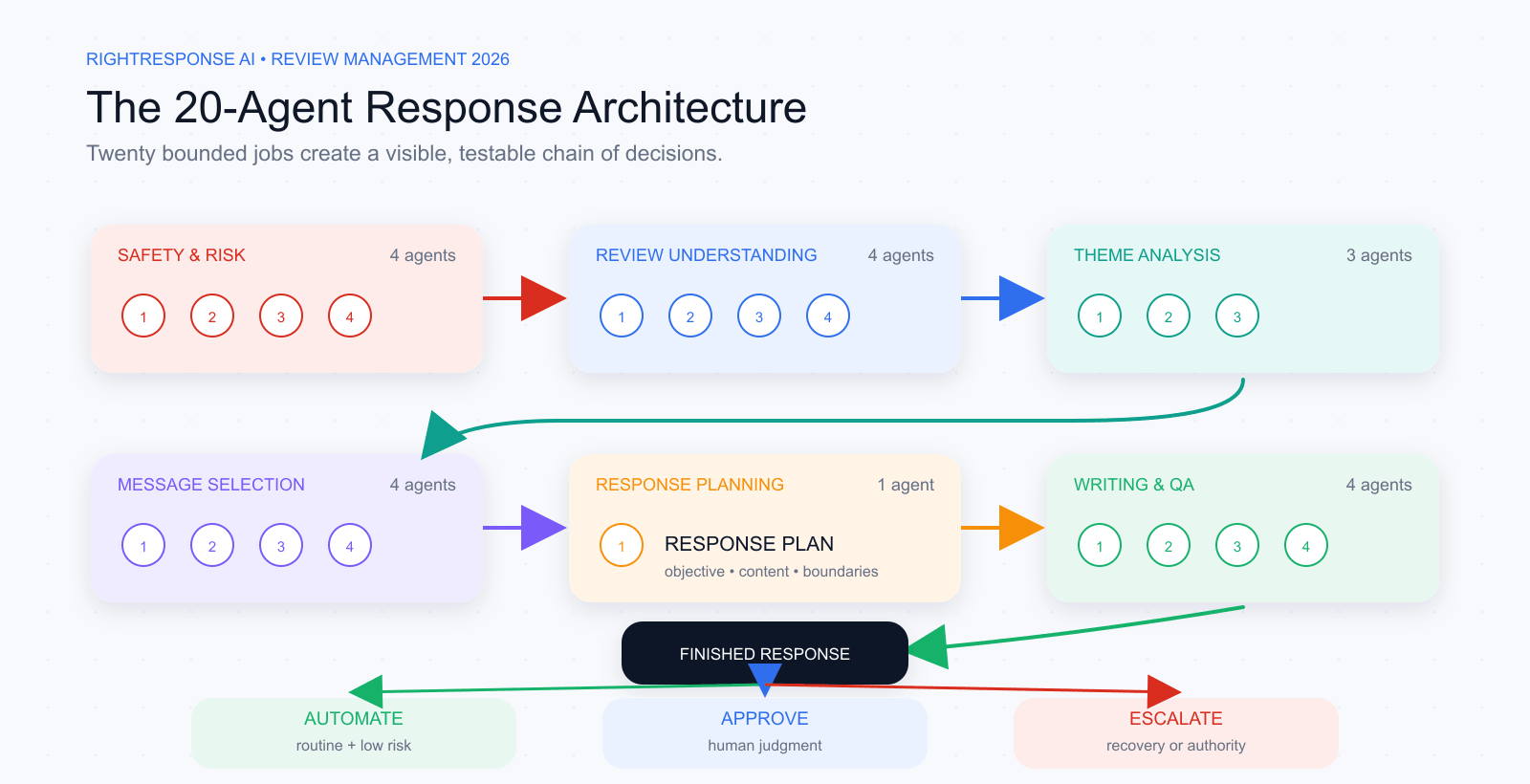
Task: Click '3 agents' in Theme Analysis card
Action: click(1379, 255)
